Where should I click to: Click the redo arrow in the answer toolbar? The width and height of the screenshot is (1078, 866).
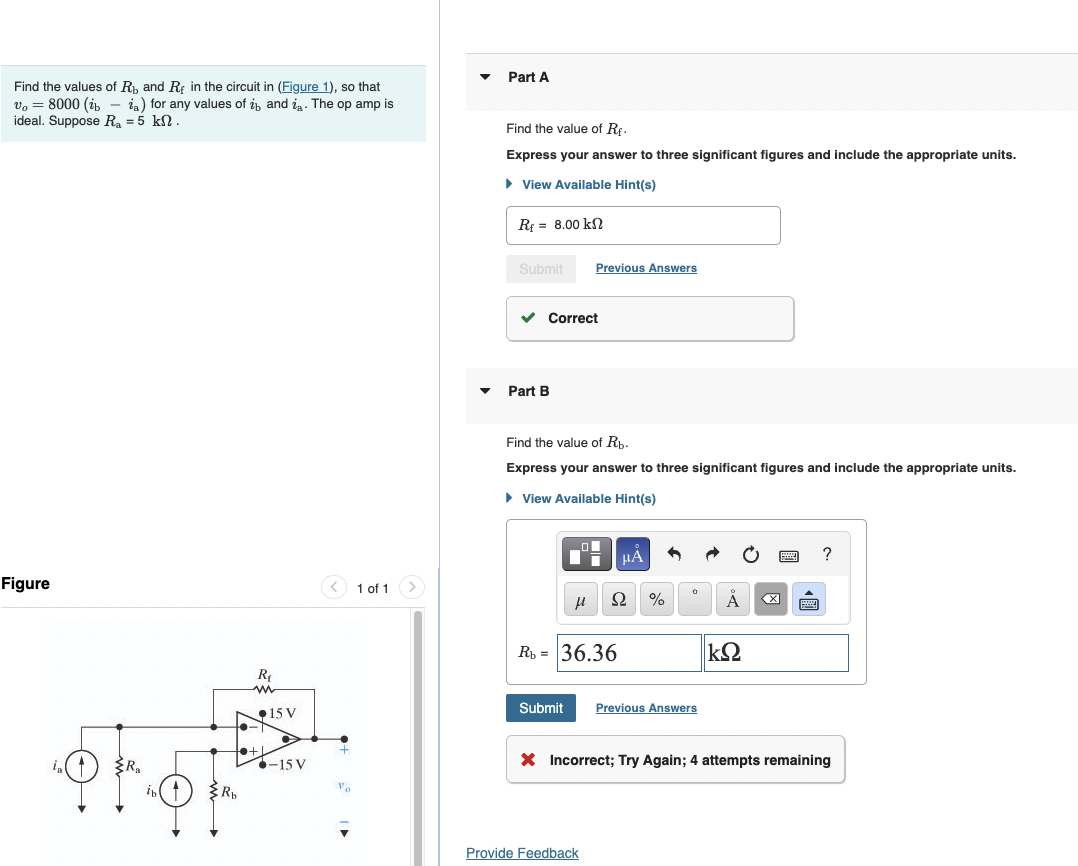pyautogui.click(x=712, y=553)
